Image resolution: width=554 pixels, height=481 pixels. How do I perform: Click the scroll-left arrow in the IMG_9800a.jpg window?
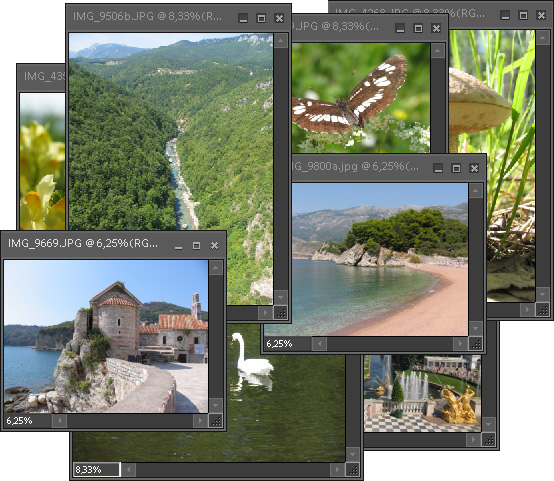319,344
